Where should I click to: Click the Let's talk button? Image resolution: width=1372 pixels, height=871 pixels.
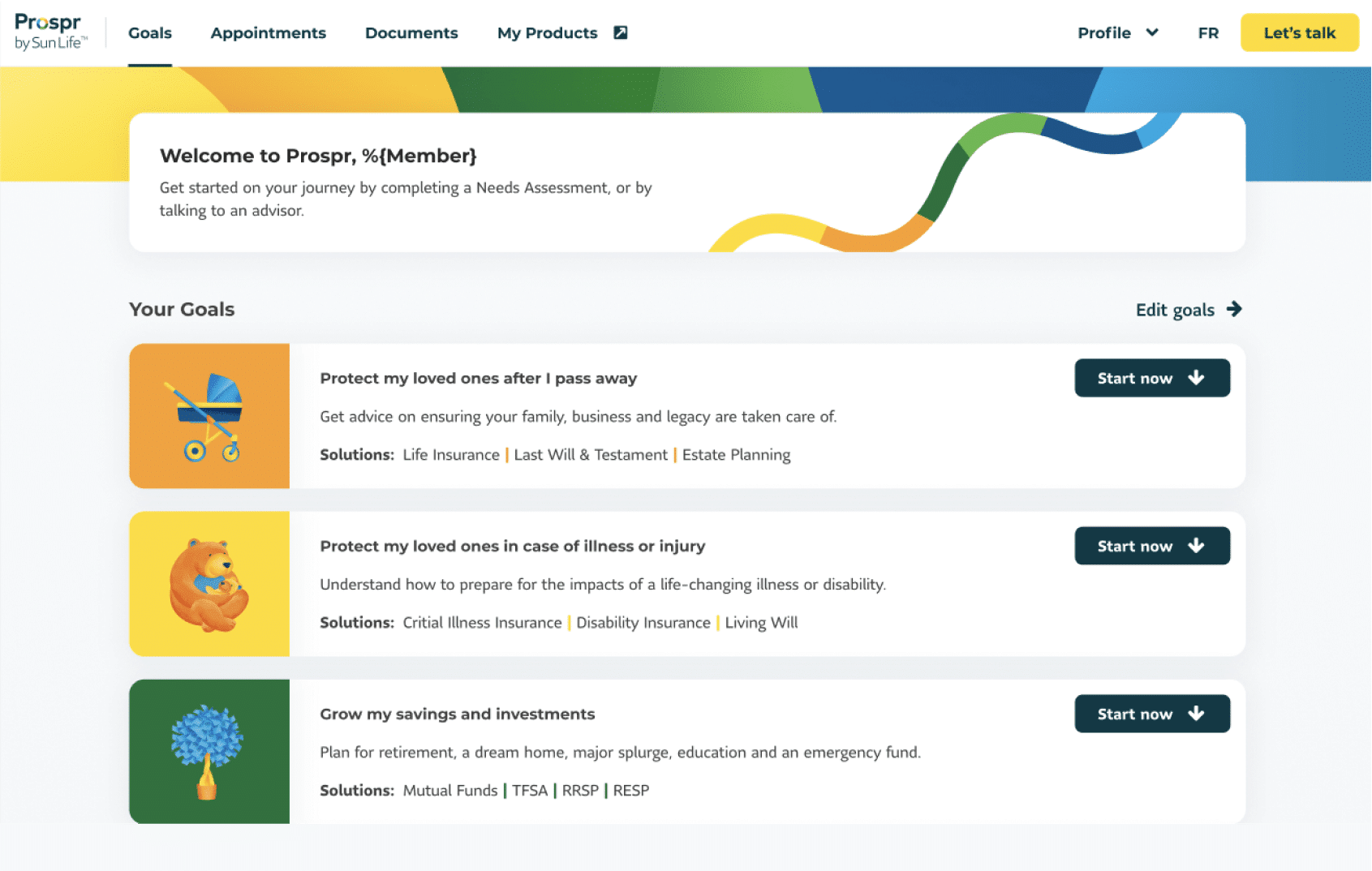pyautogui.click(x=1299, y=32)
